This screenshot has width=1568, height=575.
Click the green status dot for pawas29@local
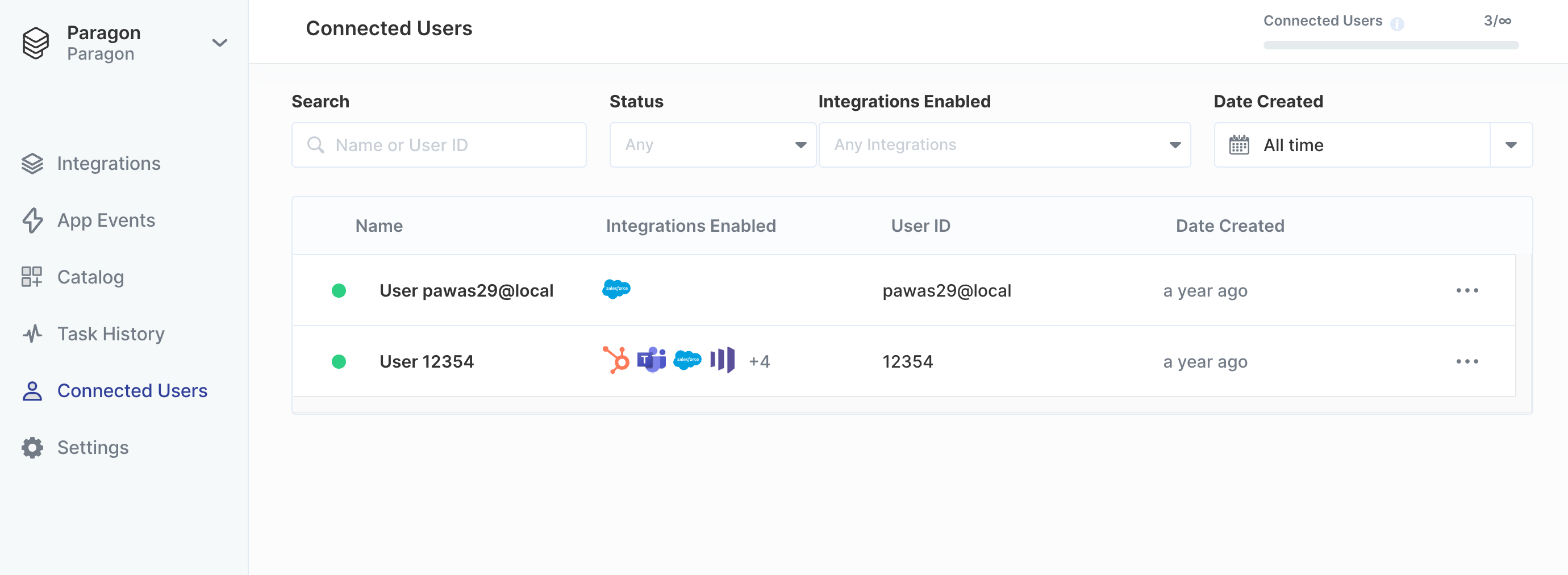339,291
